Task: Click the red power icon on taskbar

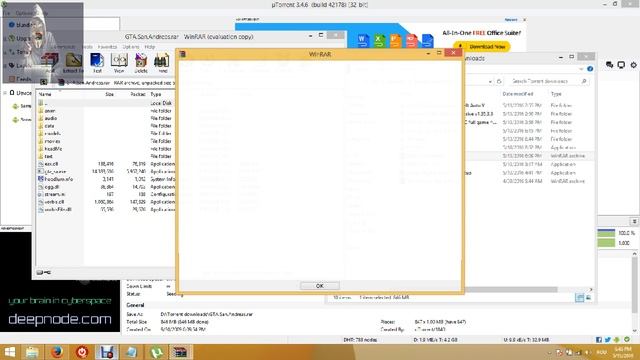Action: coord(82,352)
